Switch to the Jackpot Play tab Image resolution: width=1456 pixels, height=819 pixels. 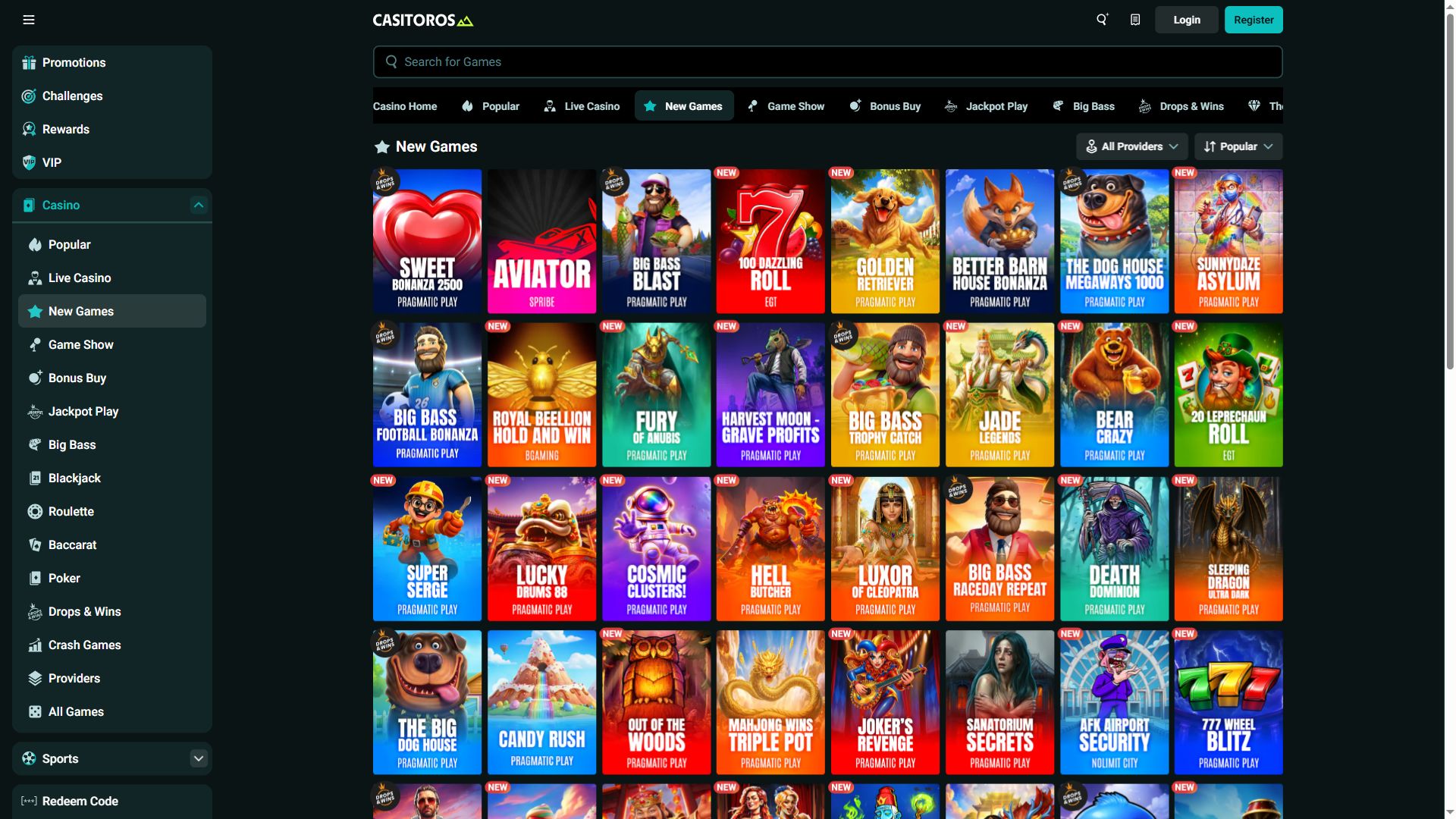[986, 106]
